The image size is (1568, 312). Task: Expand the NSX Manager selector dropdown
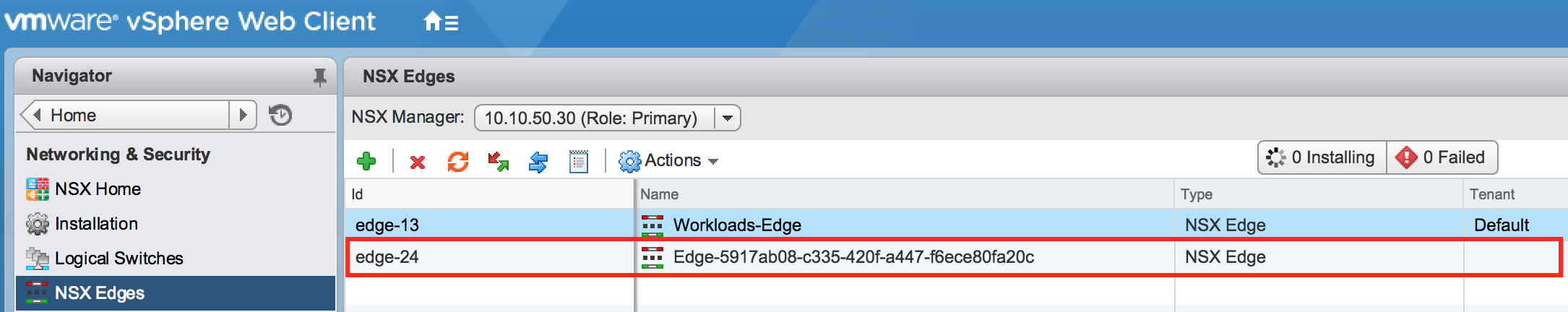pyautogui.click(x=727, y=118)
